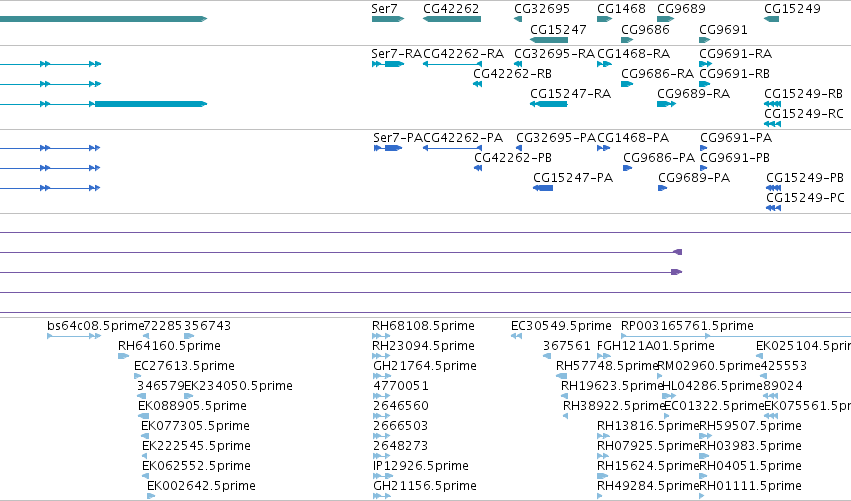
Task: Click the 'CG15249-PB' protein label
Action: coord(805,178)
